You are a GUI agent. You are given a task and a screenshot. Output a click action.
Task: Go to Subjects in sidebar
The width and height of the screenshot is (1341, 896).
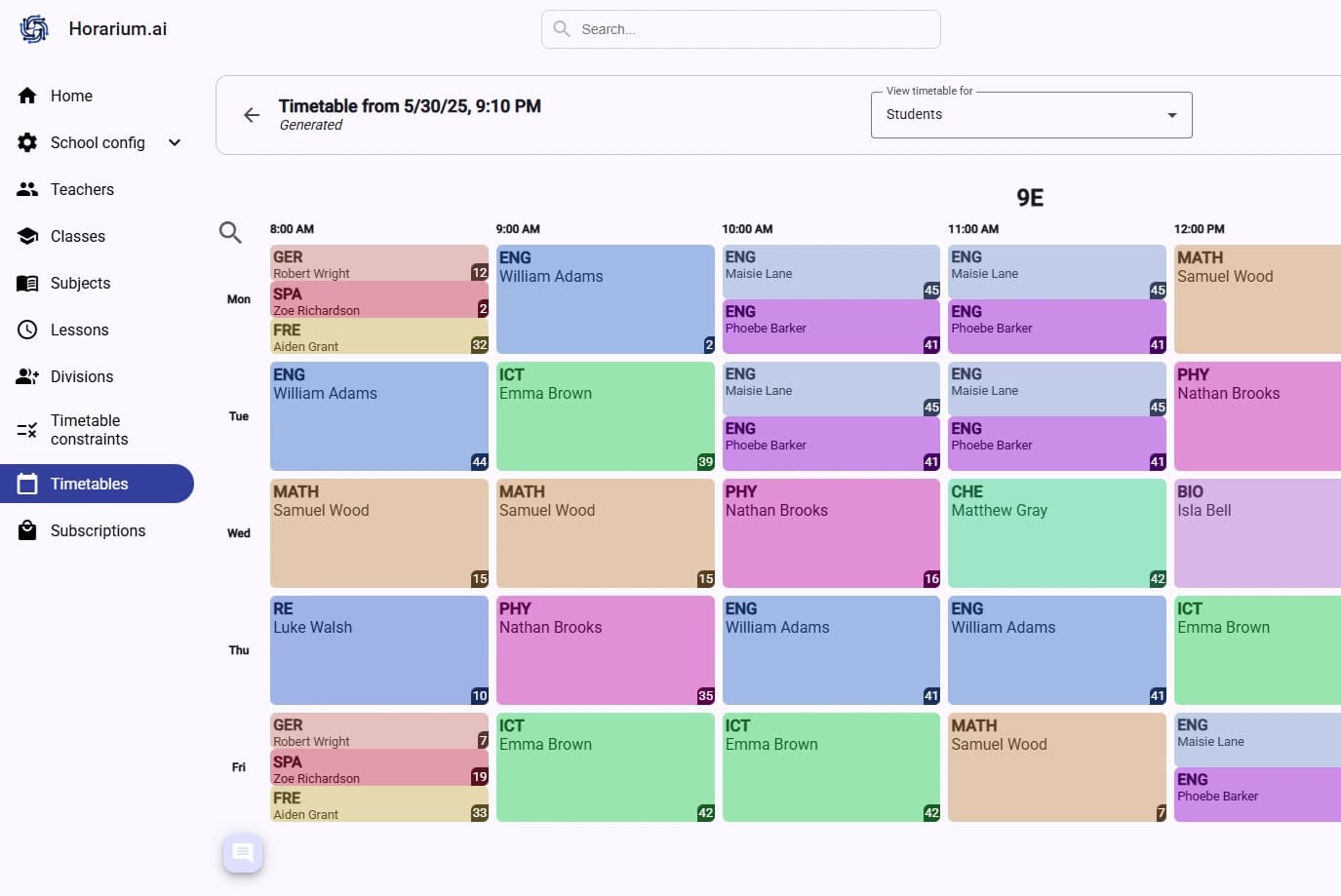tap(80, 283)
